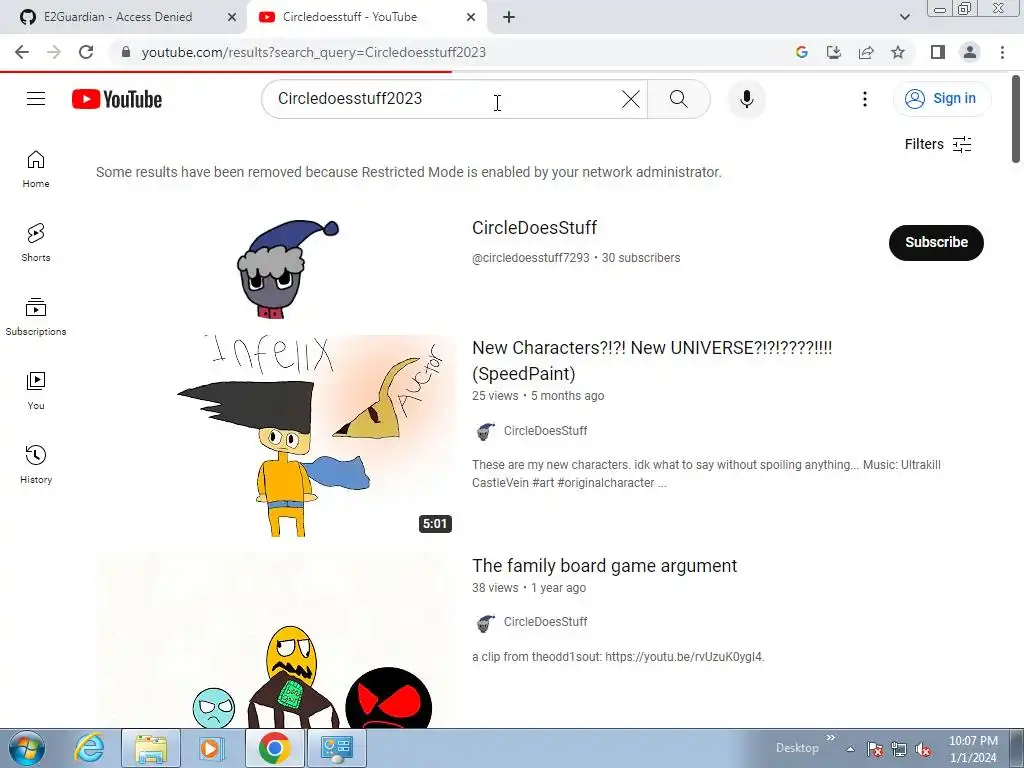This screenshot has width=1024, height=768.
Task: Open the Action Center flag icon
Action: pyautogui.click(x=874, y=750)
